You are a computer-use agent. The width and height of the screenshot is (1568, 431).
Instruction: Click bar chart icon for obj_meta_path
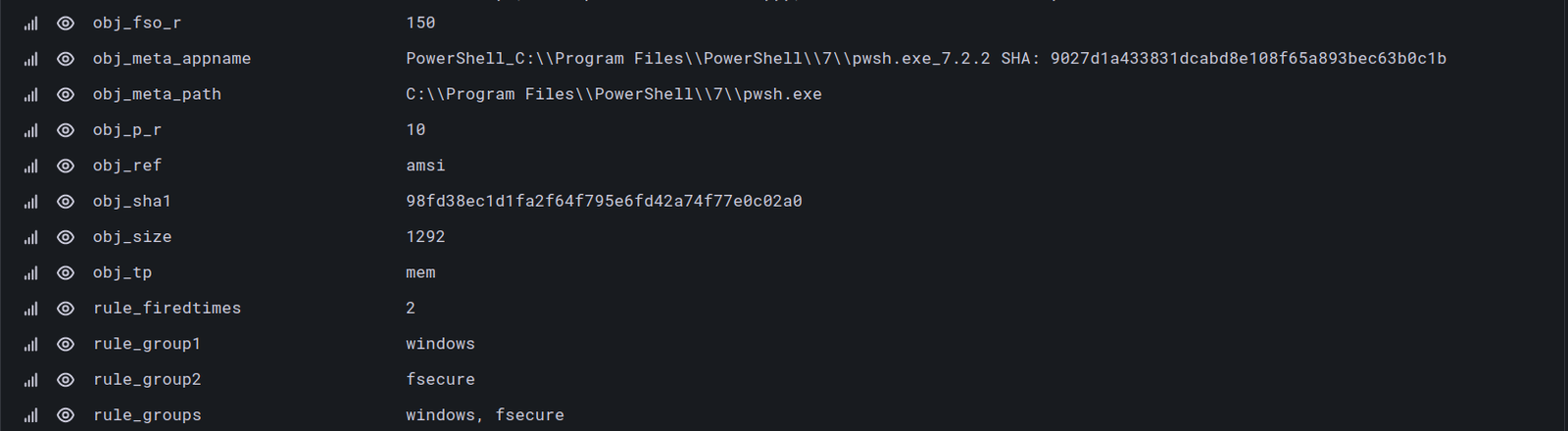coord(31,95)
